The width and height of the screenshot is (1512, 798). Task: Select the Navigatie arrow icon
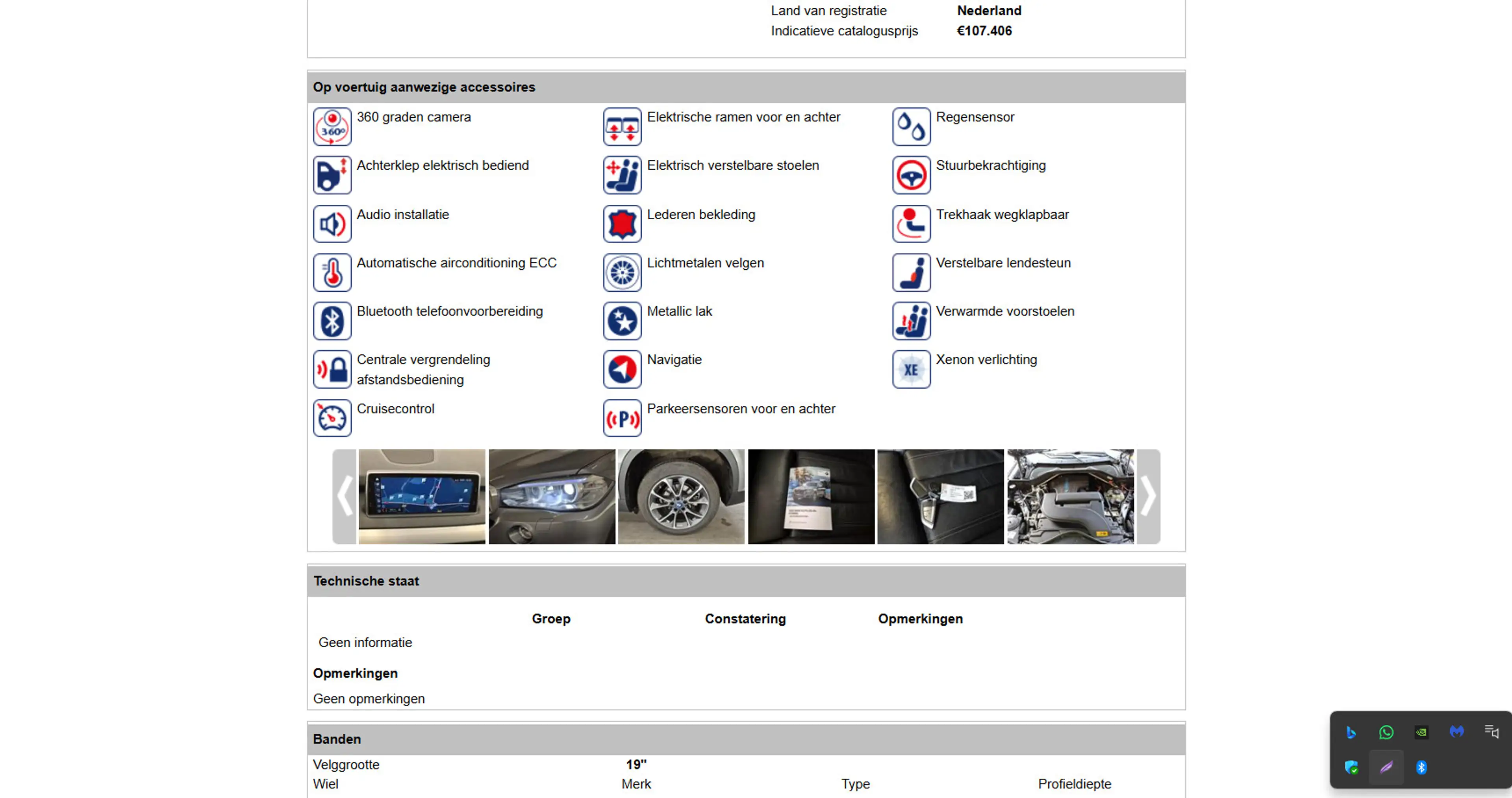[622, 370]
